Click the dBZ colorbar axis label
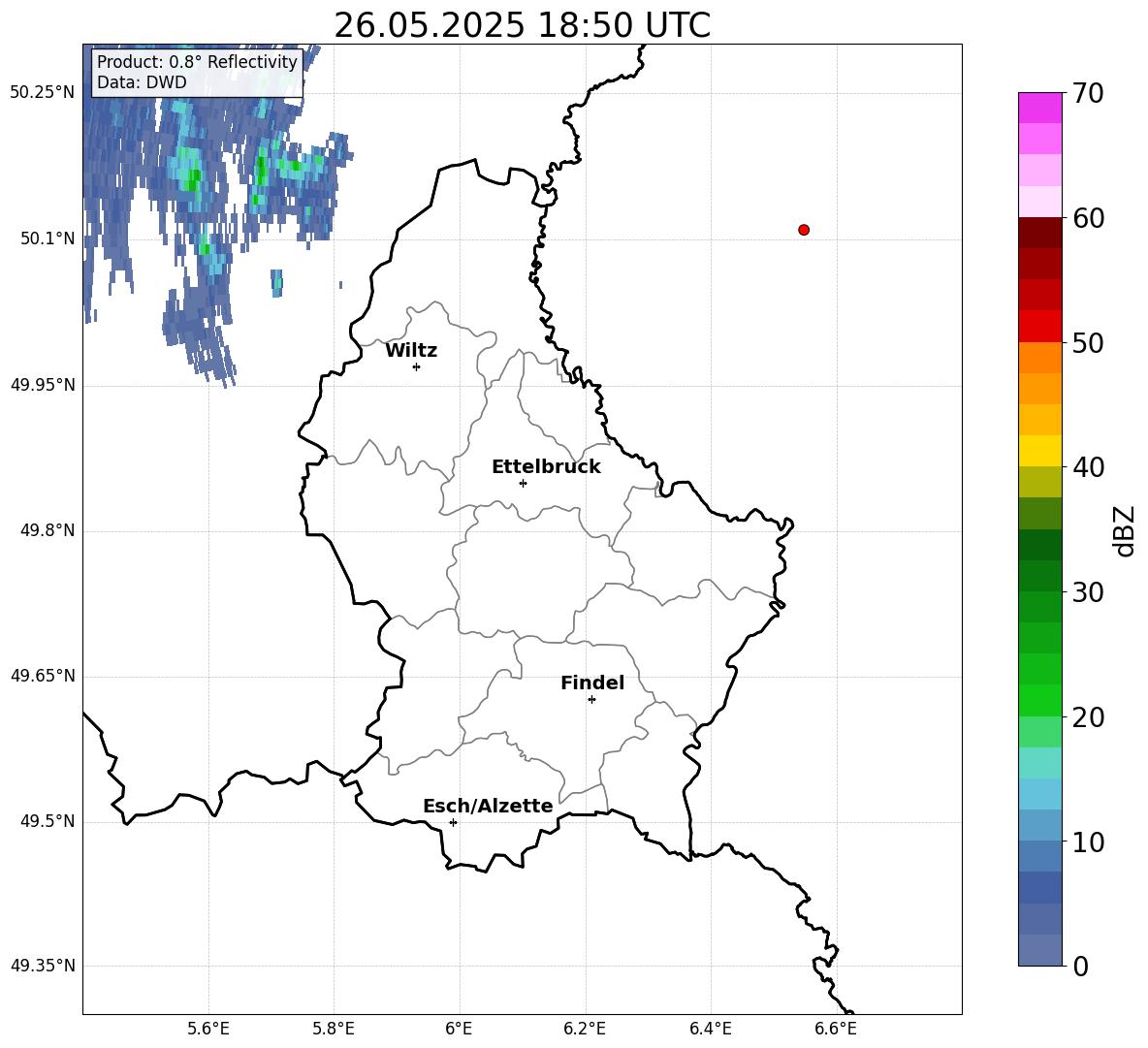Image resolution: width=1148 pixels, height=1048 pixels. point(1126,530)
